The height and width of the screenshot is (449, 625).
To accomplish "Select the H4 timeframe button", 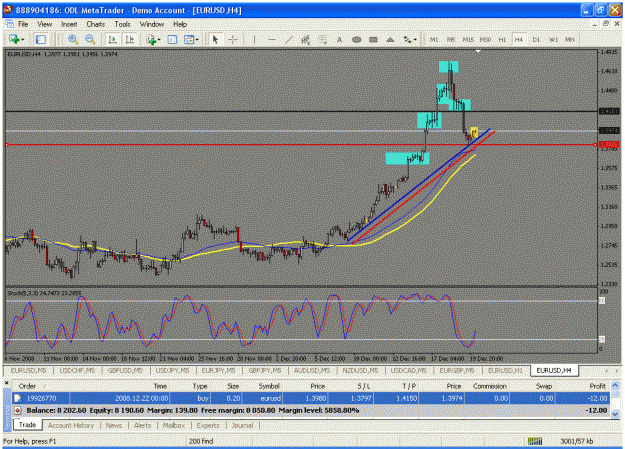I will click(519, 39).
